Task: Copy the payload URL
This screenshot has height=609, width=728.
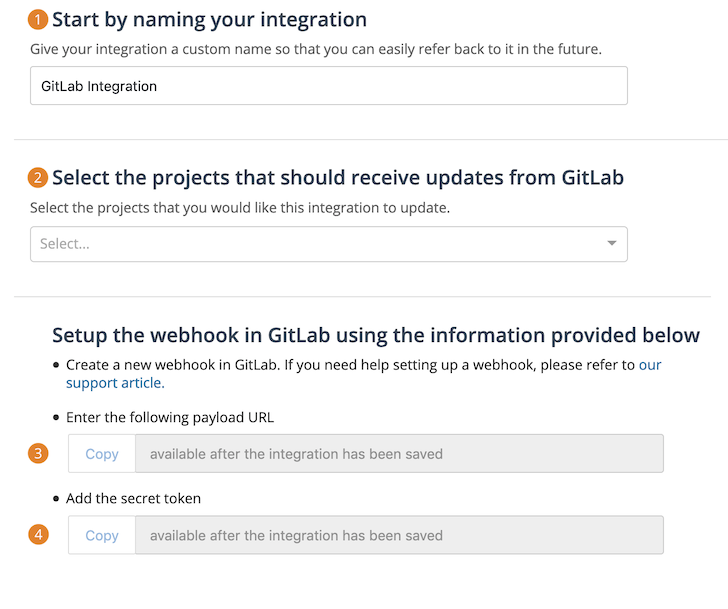Action: [102, 454]
